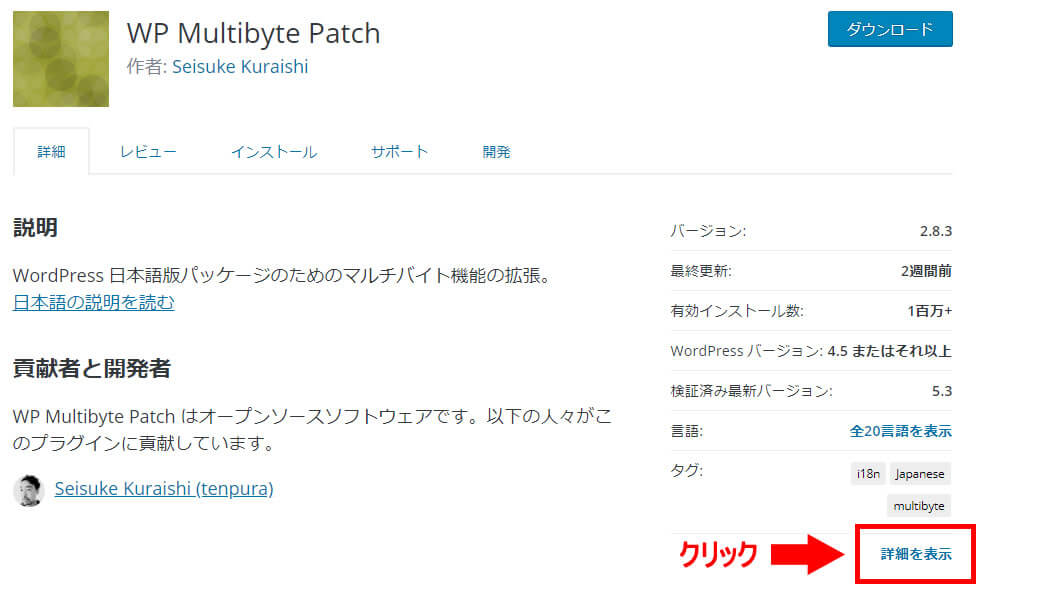The width and height of the screenshot is (1059, 610).
Task: Click the red クリック label
Action: (718, 554)
